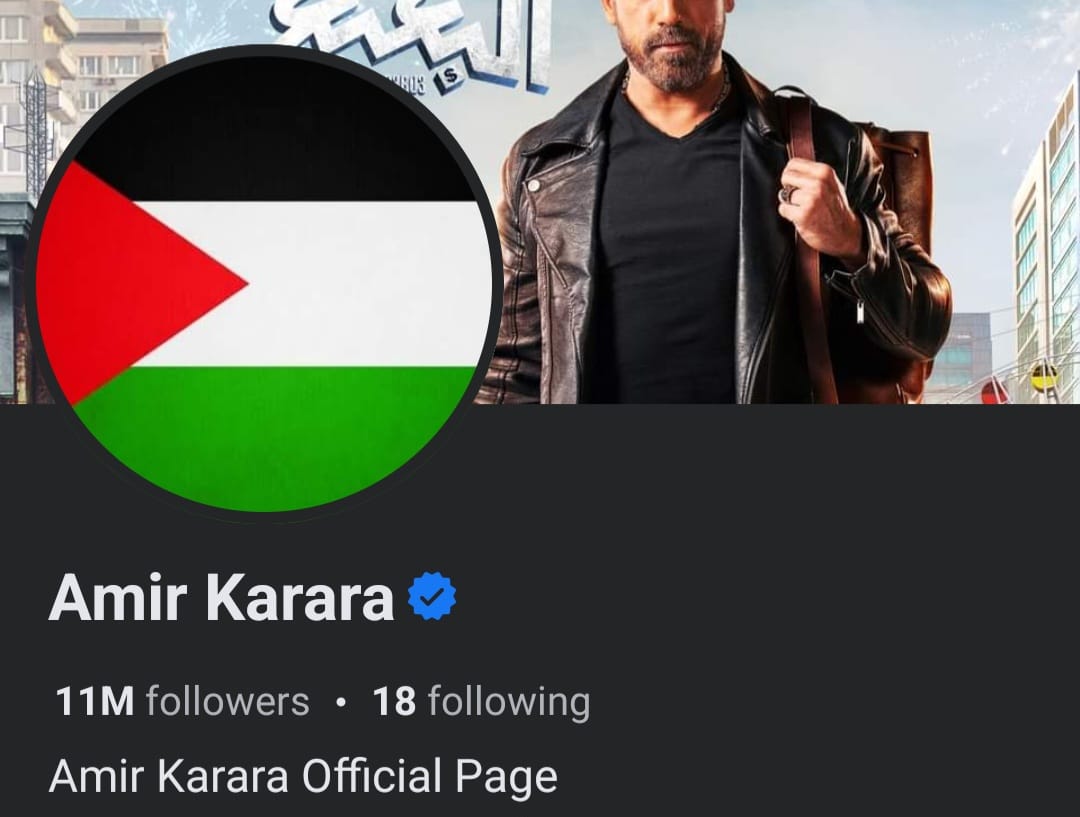Viewport: 1080px width, 817px height.
Task: Click the Amir Karara profile name
Action: click(221, 598)
